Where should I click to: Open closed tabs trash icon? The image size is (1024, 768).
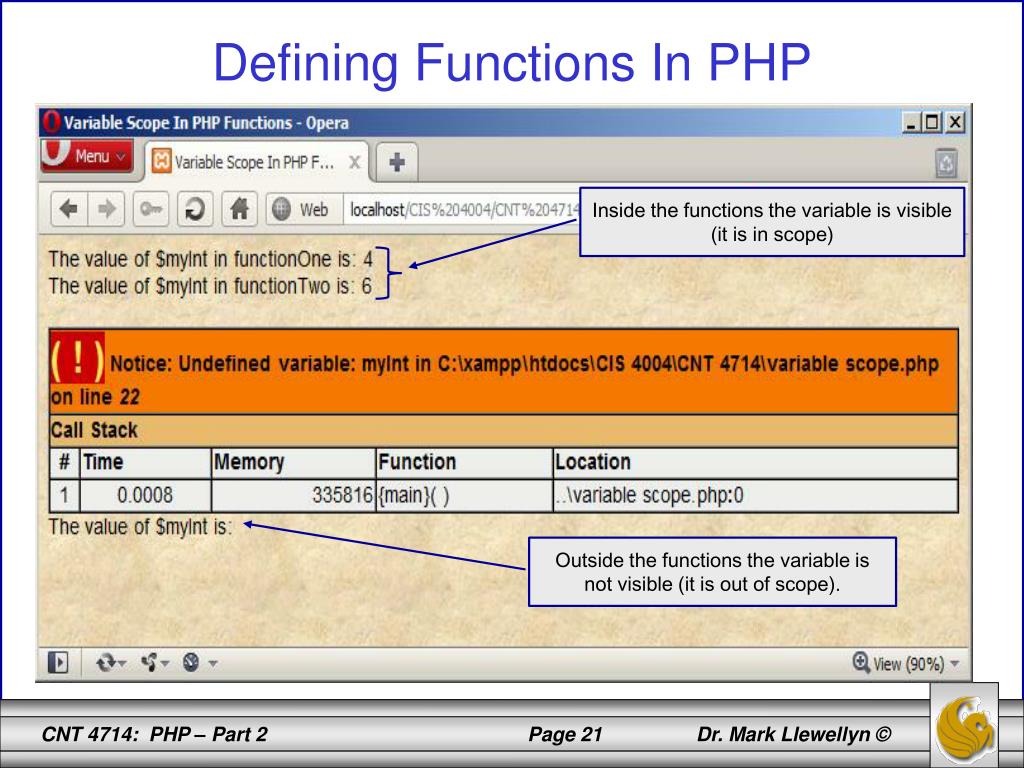tap(946, 163)
